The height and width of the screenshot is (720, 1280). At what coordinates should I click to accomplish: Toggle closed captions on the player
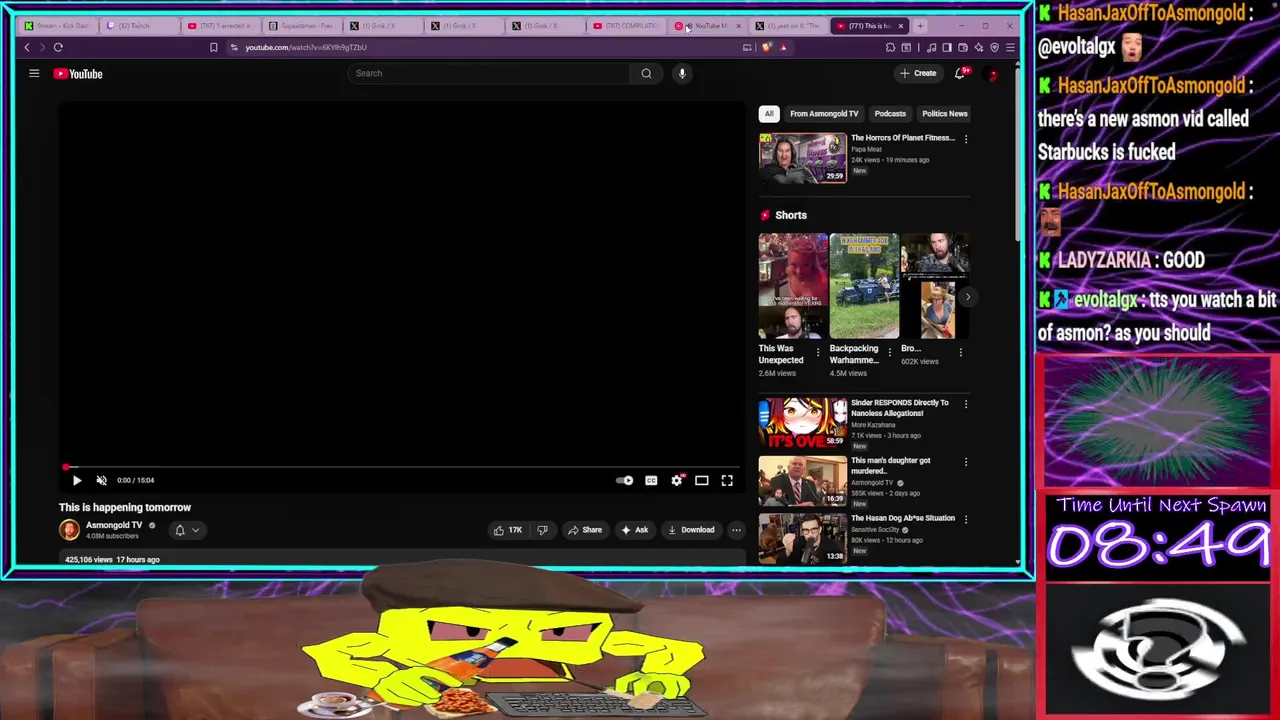651,480
